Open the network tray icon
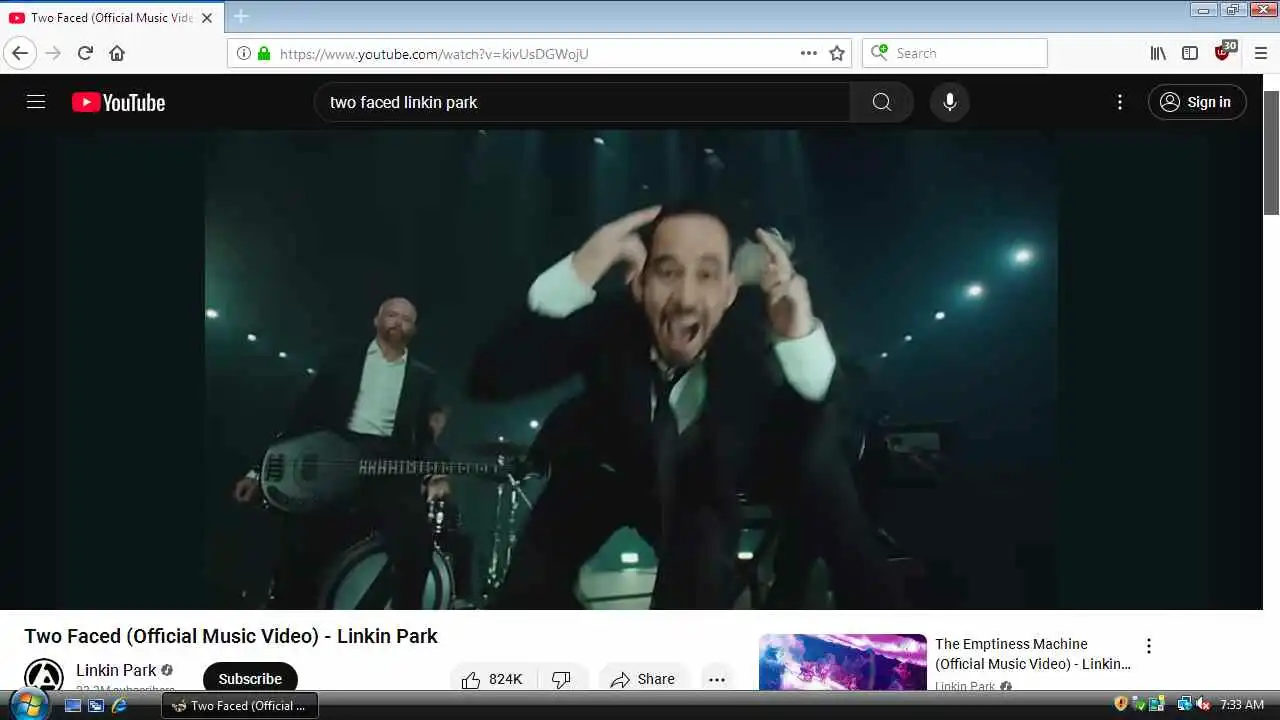Viewport: 1280px width, 720px height. (1184, 704)
